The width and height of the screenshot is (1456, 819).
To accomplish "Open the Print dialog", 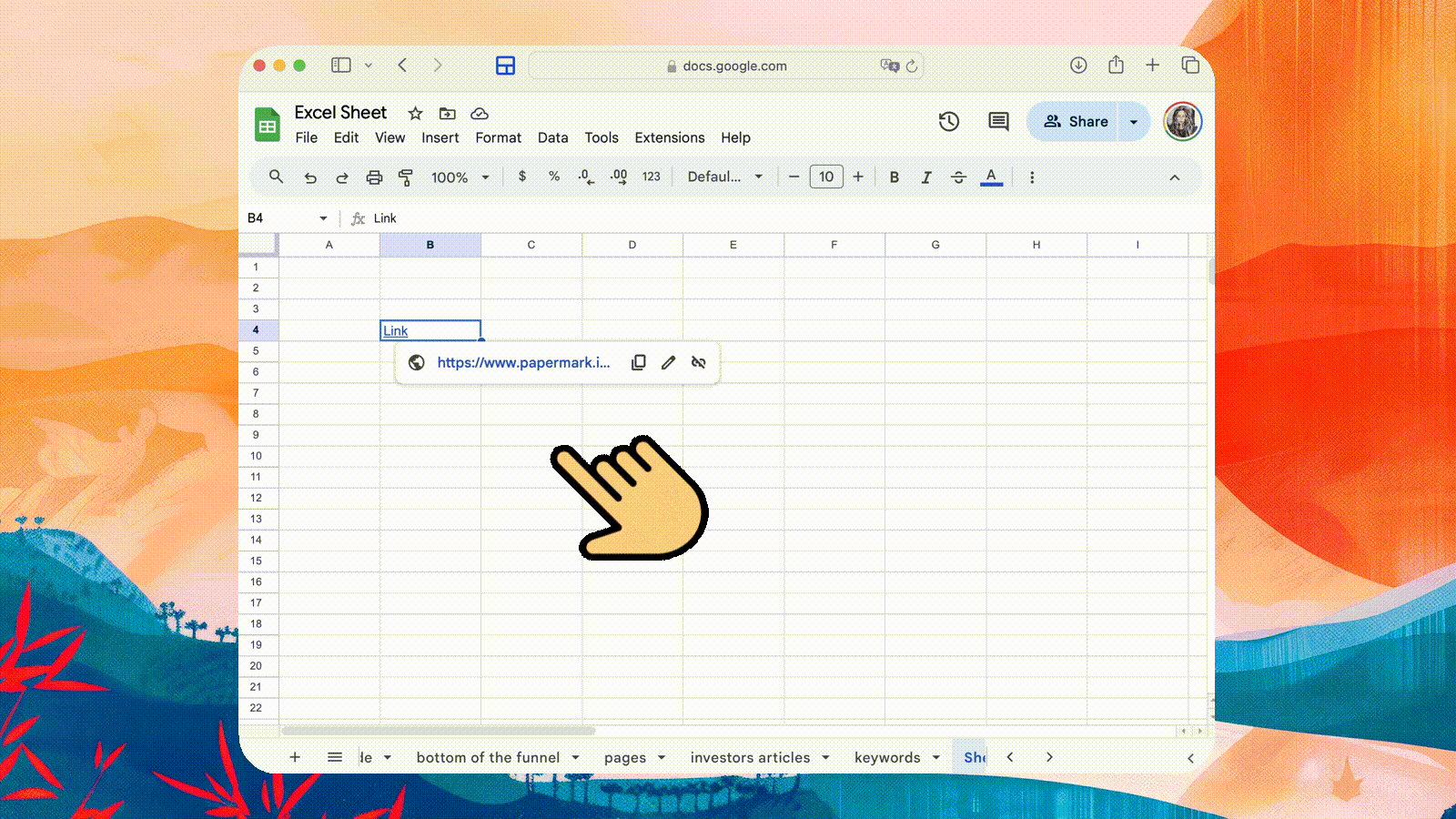I will pyautogui.click(x=374, y=177).
